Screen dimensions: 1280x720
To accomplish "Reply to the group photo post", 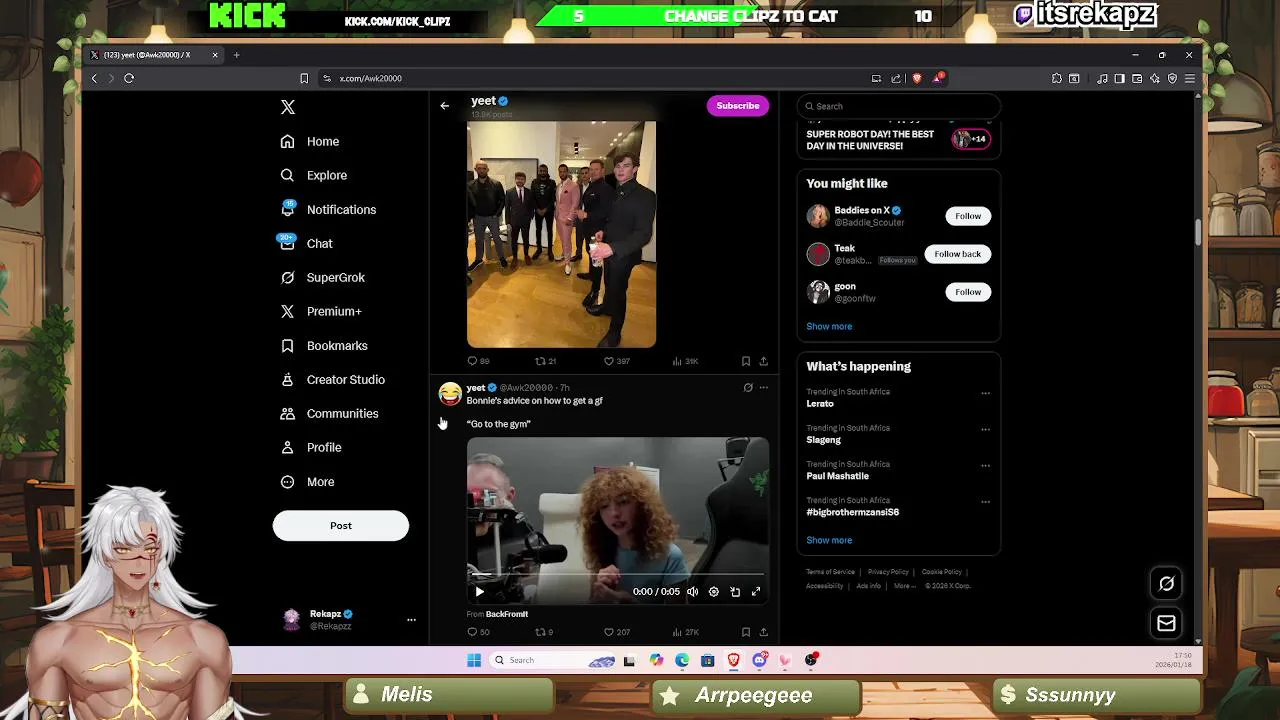I will (x=478, y=361).
